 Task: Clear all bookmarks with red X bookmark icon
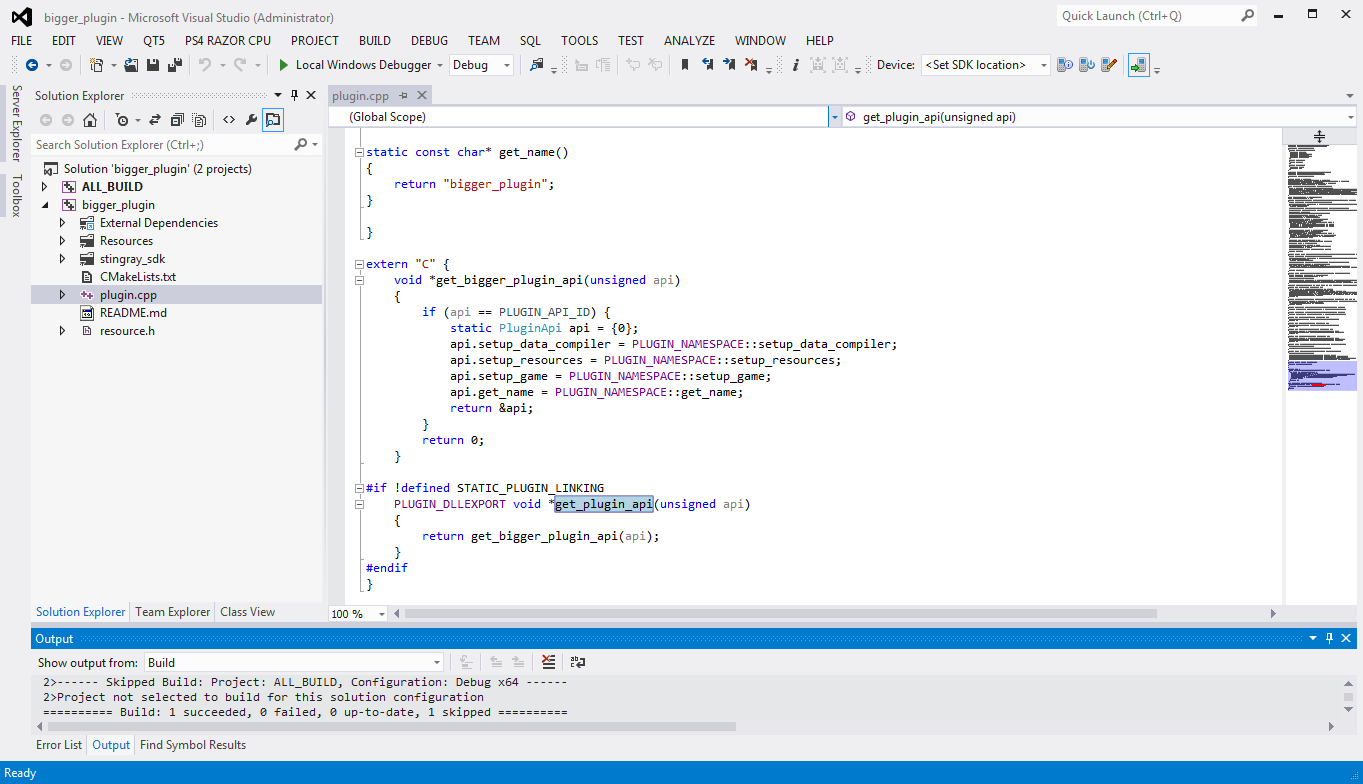[751, 65]
